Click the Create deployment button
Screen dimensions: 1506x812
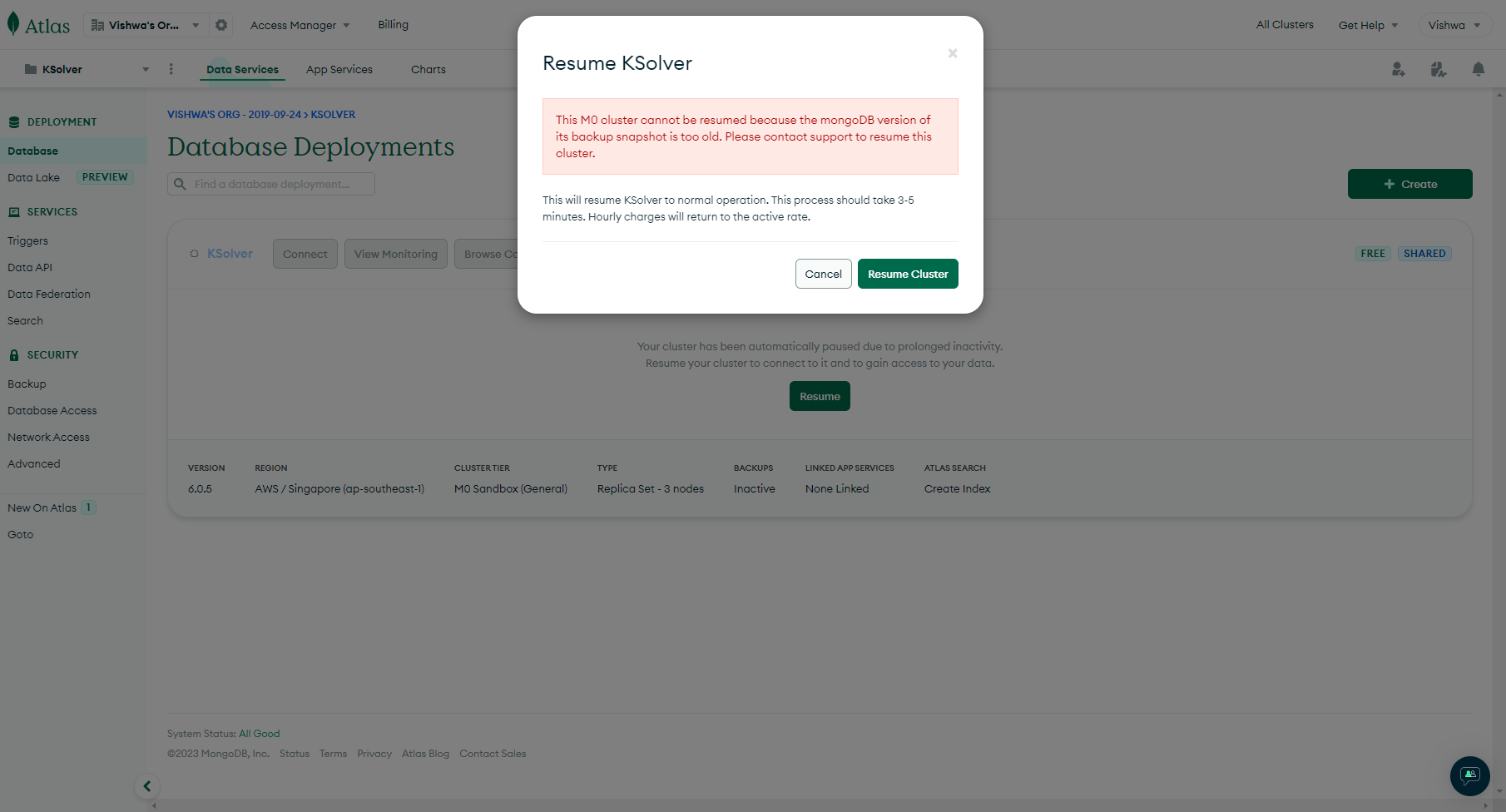point(1410,184)
